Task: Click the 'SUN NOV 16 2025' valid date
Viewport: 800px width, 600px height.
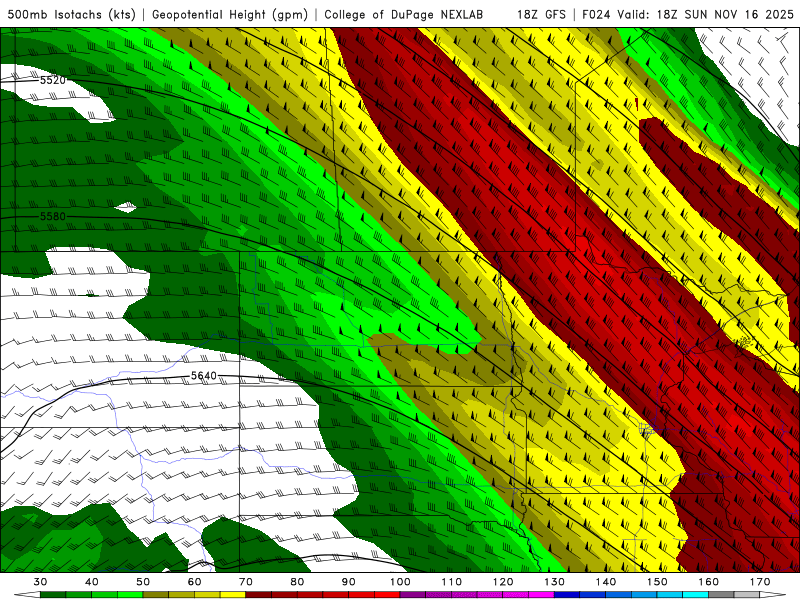Action: pyautogui.click(x=739, y=15)
